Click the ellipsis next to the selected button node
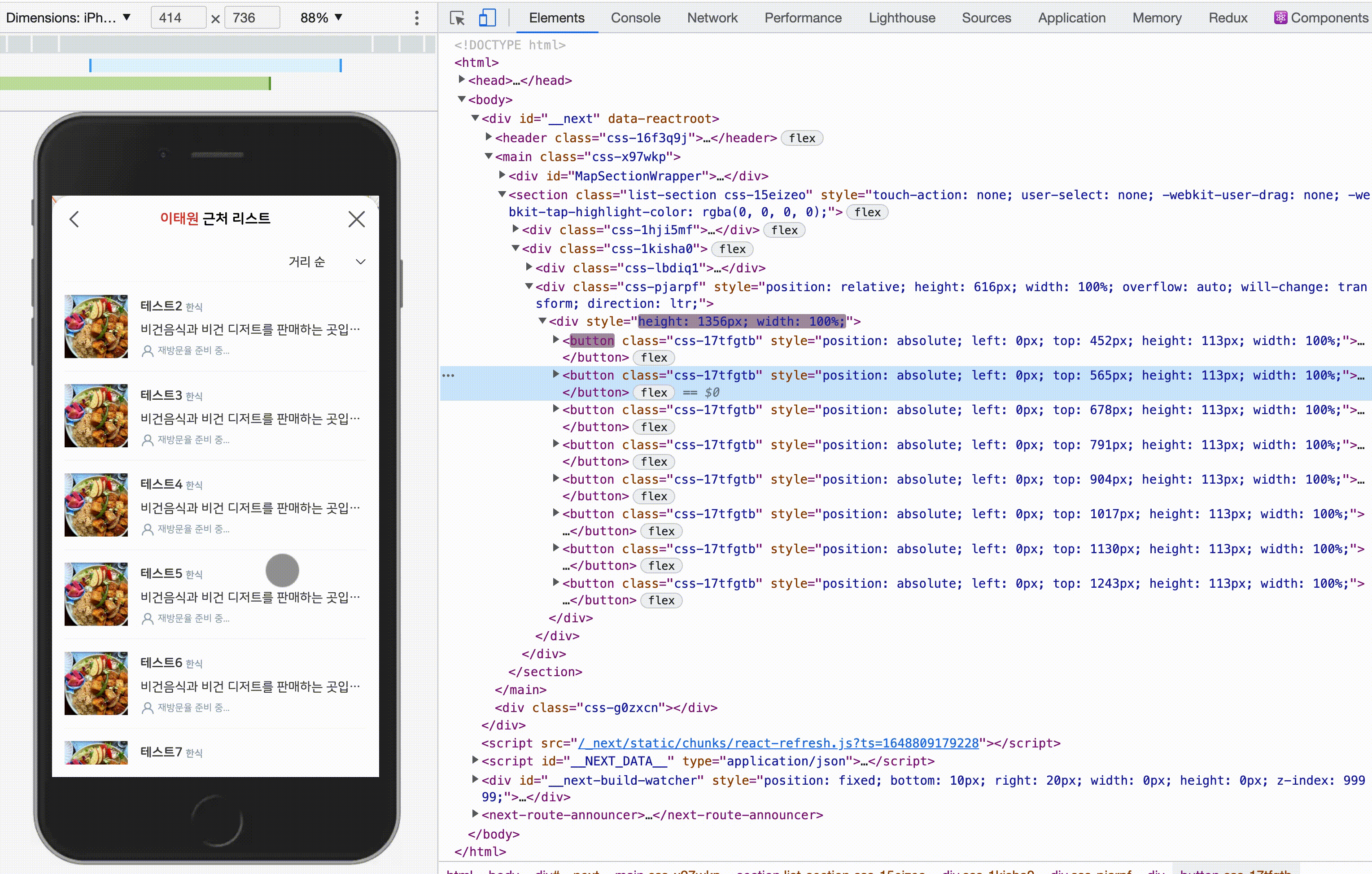 coord(448,376)
